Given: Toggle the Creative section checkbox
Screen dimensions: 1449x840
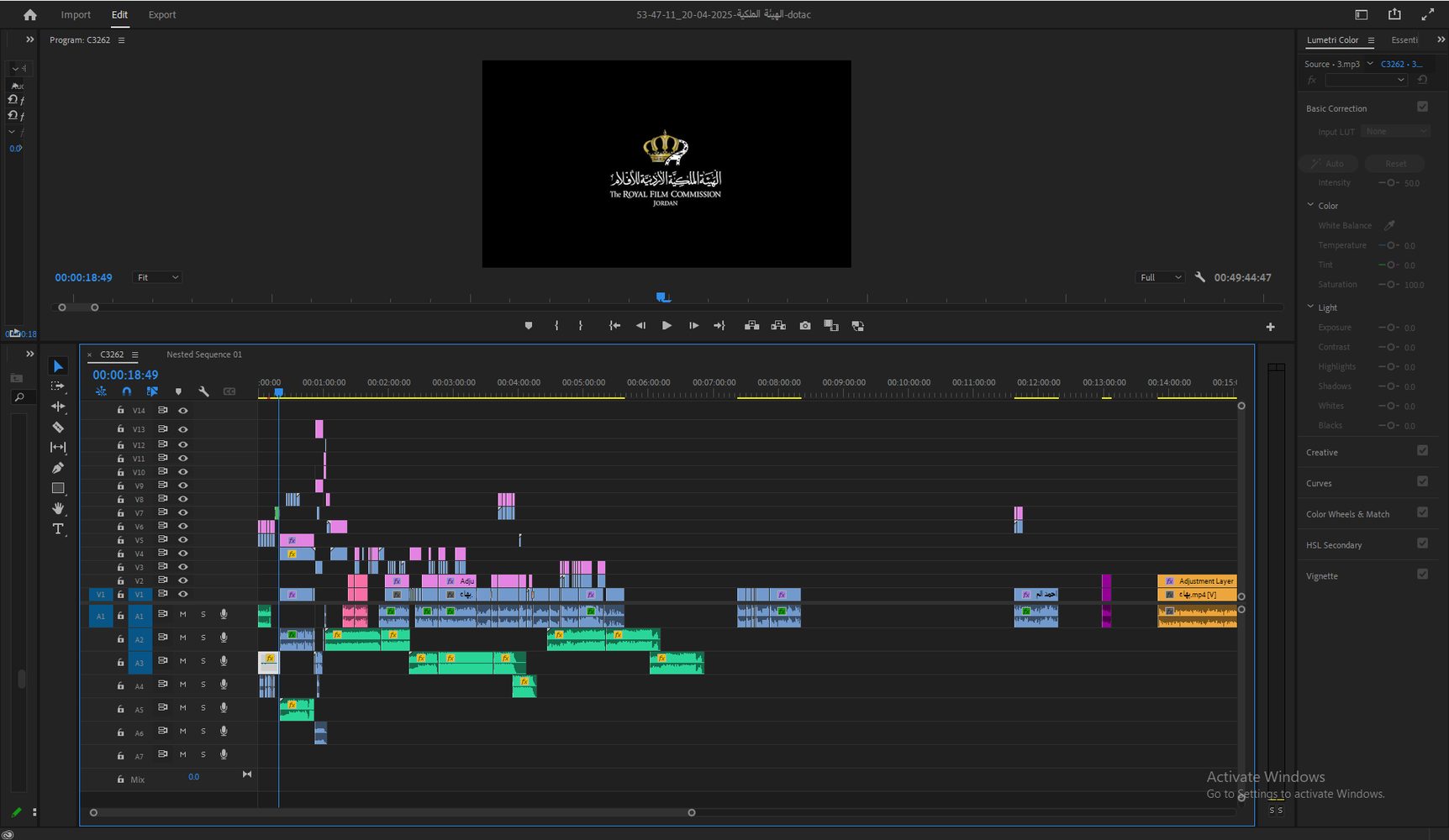Looking at the screenshot, I should (1422, 450).
